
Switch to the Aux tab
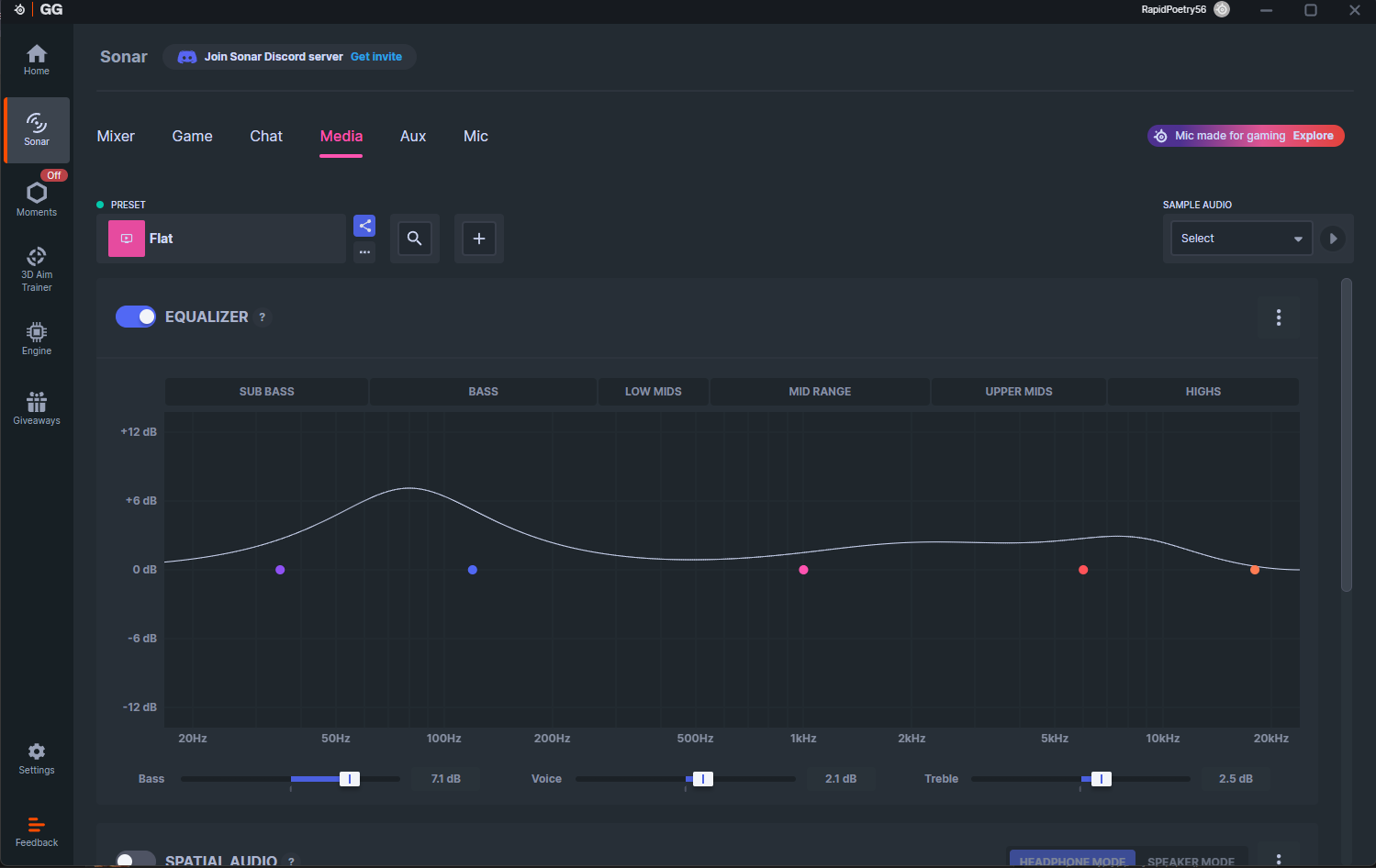tap(413, 136)
